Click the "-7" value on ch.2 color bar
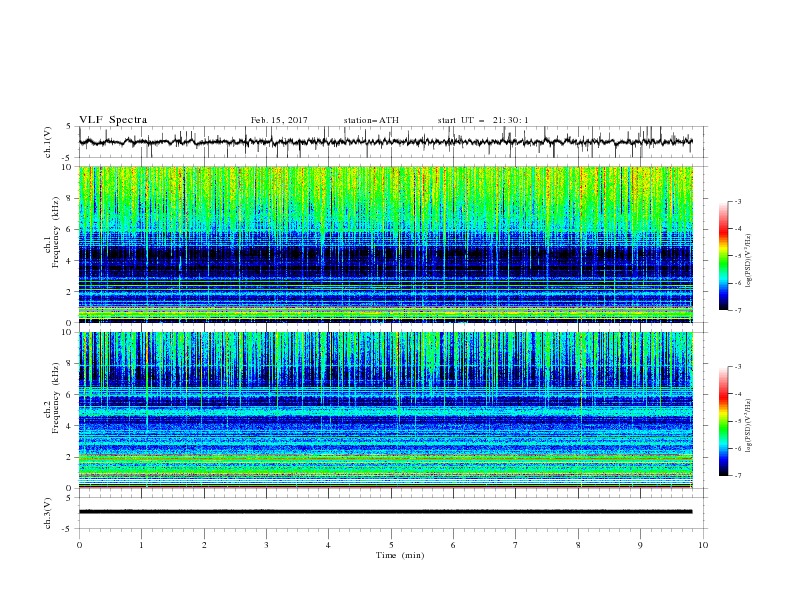 [737, 476]
